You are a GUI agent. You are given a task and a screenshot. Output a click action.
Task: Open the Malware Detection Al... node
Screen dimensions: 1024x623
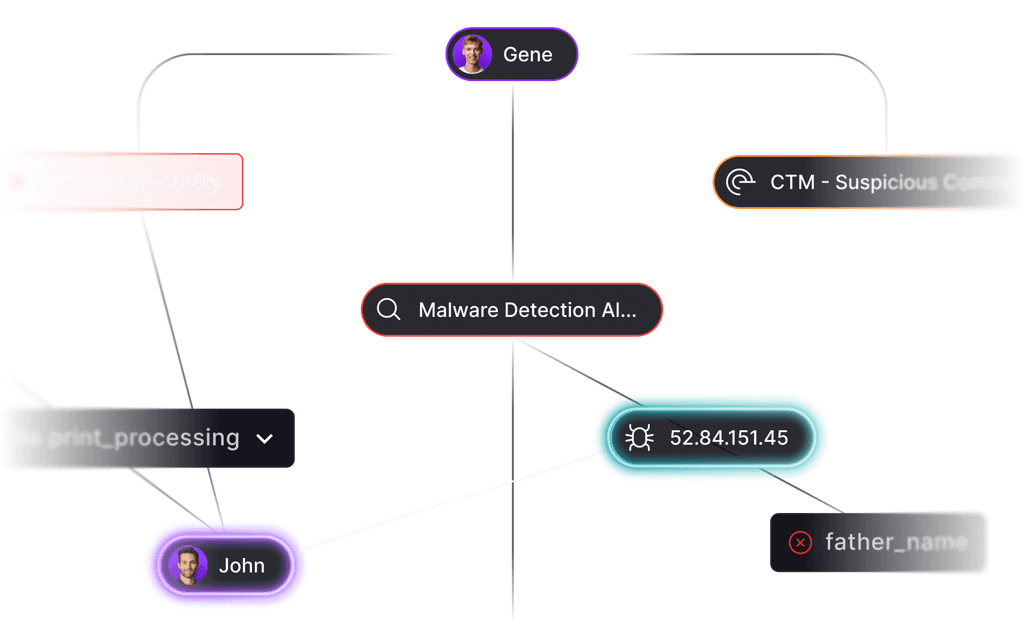(512, 310)
